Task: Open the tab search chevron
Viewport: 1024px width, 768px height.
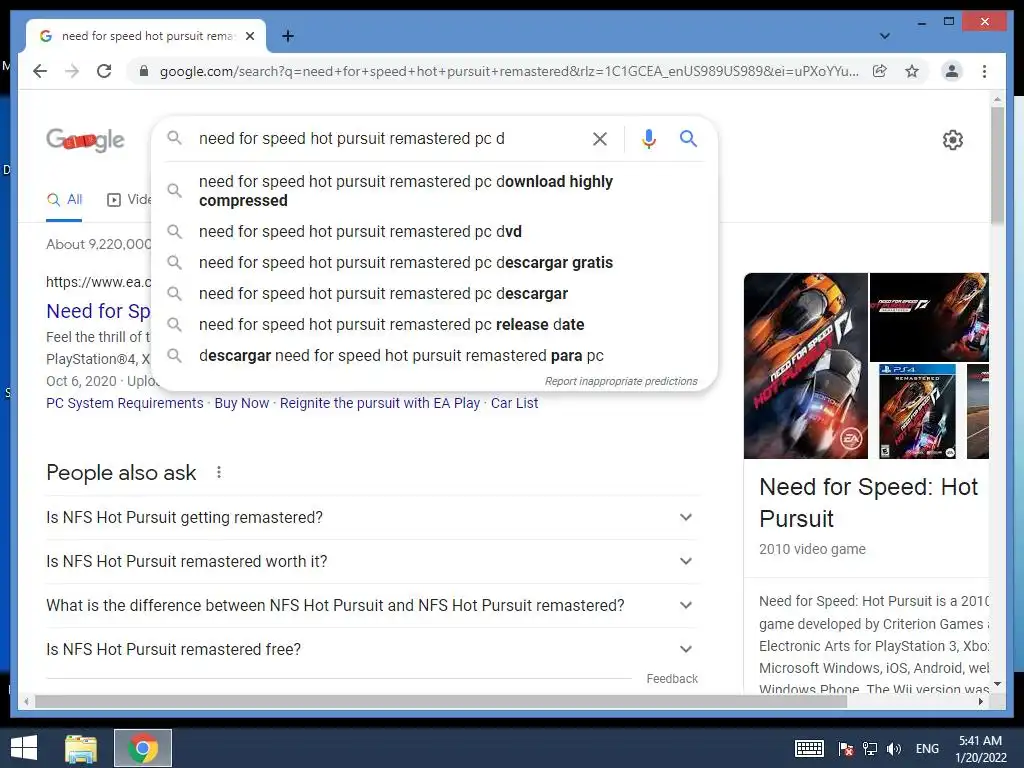Action: 884,36
